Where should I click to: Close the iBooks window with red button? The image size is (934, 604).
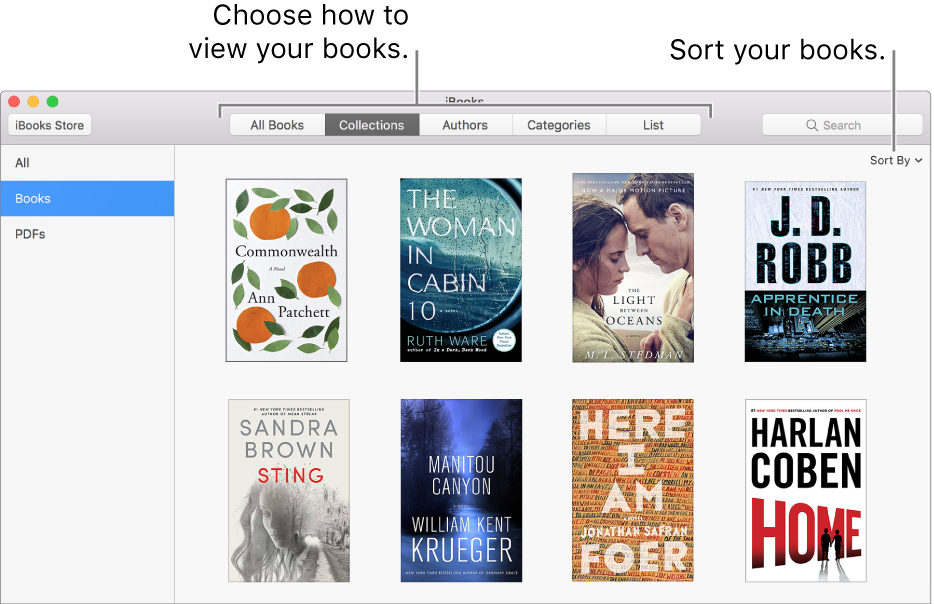coord(14,101)
